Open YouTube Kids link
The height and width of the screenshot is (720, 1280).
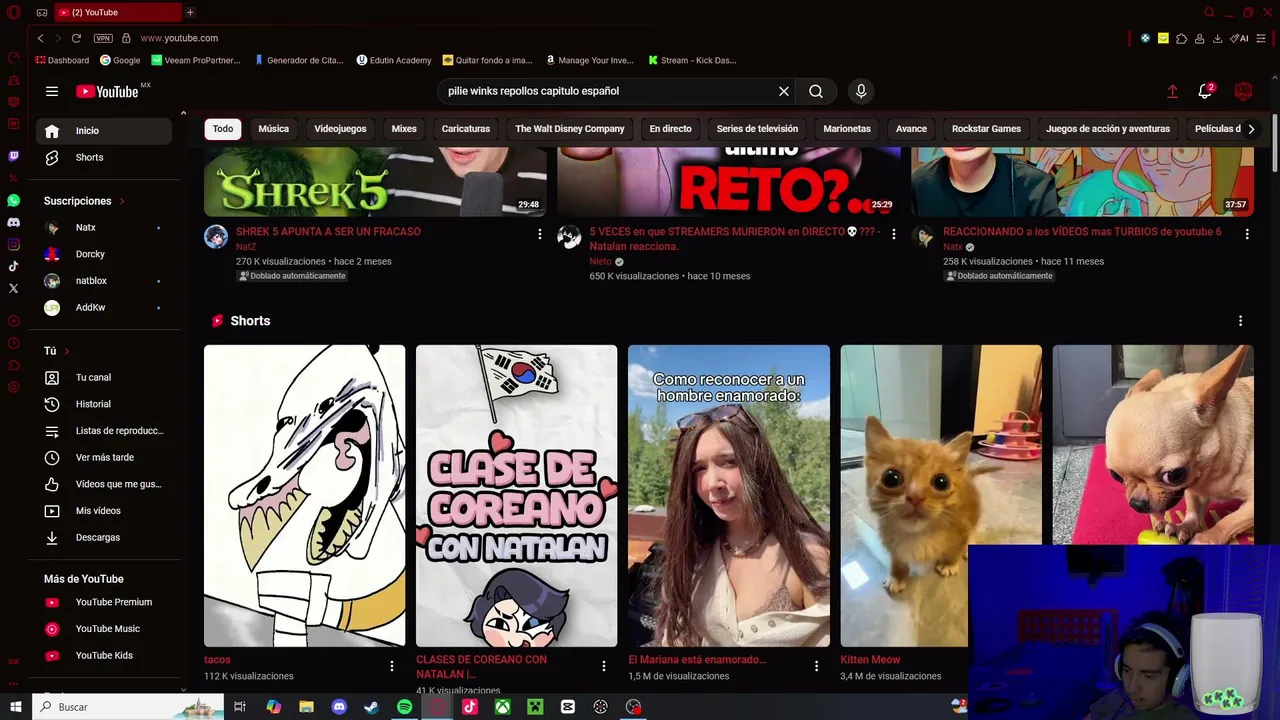tap(104, 656)
